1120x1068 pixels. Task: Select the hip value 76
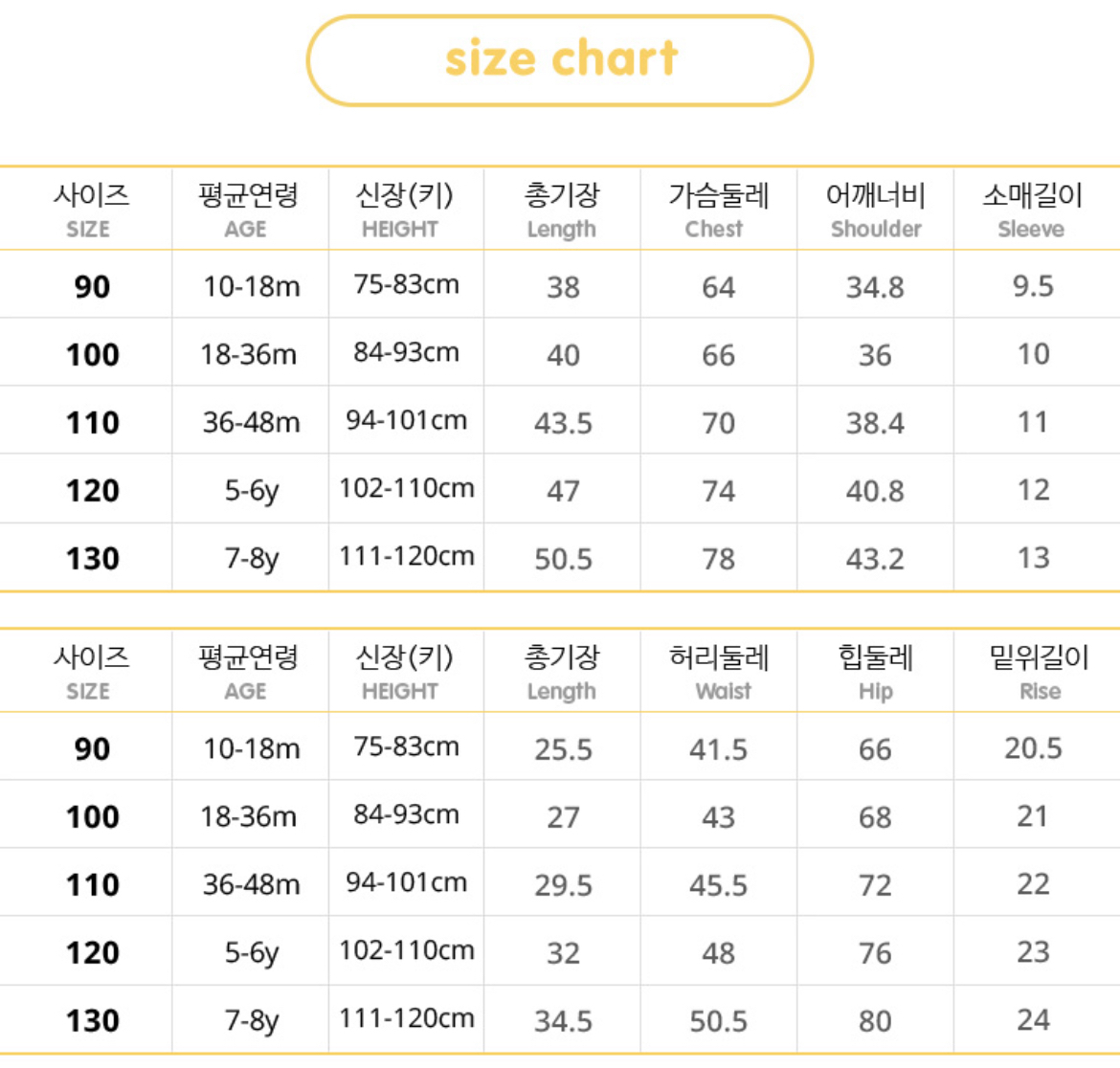(x=875, y=953)
